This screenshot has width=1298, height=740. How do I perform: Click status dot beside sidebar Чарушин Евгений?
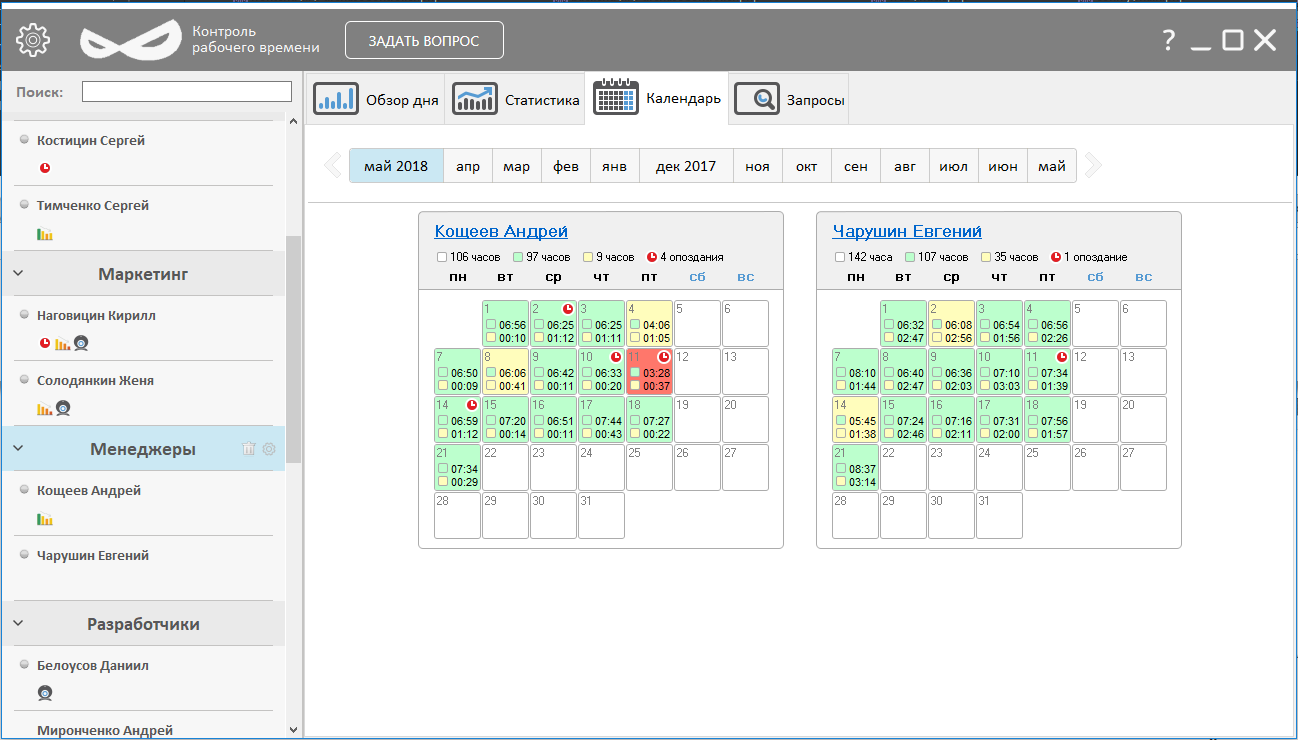tap(24, 555)
